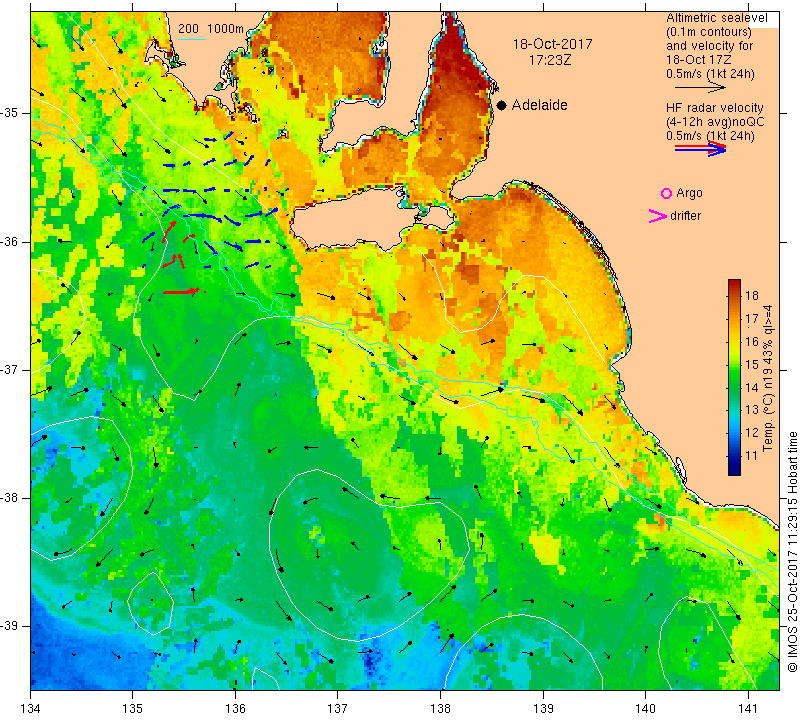Click the 'HF radar velocity' legend heading
The image size is (800, 720).
[714, 108]
